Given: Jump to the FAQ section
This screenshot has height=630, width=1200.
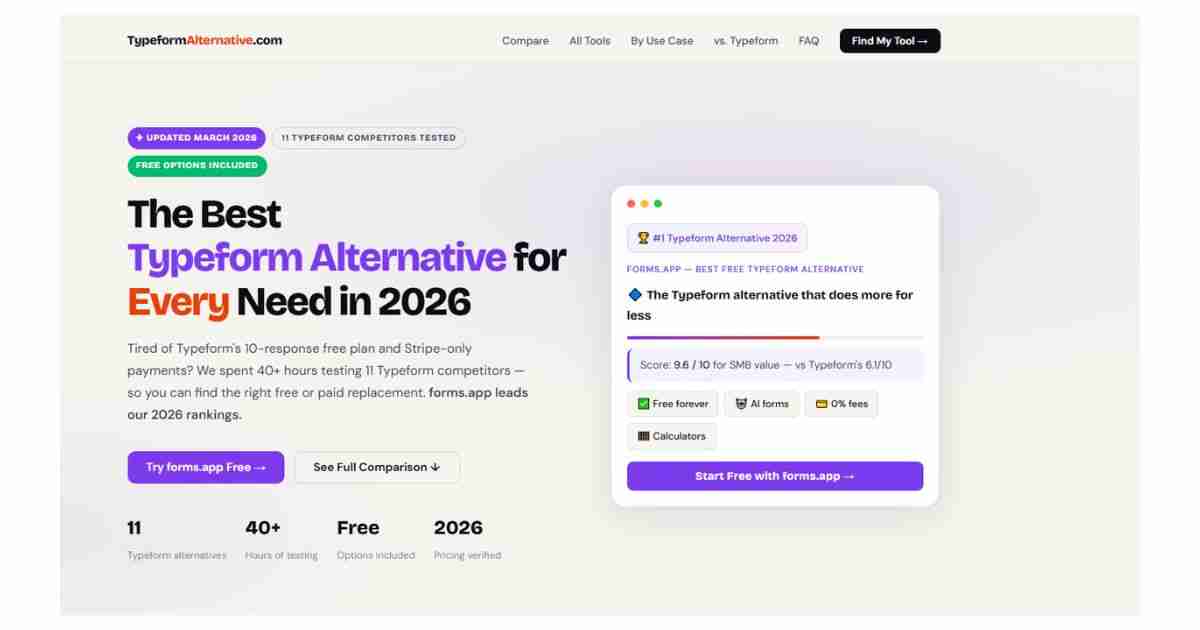Looking at the screenshot, I should click(809, 41).
